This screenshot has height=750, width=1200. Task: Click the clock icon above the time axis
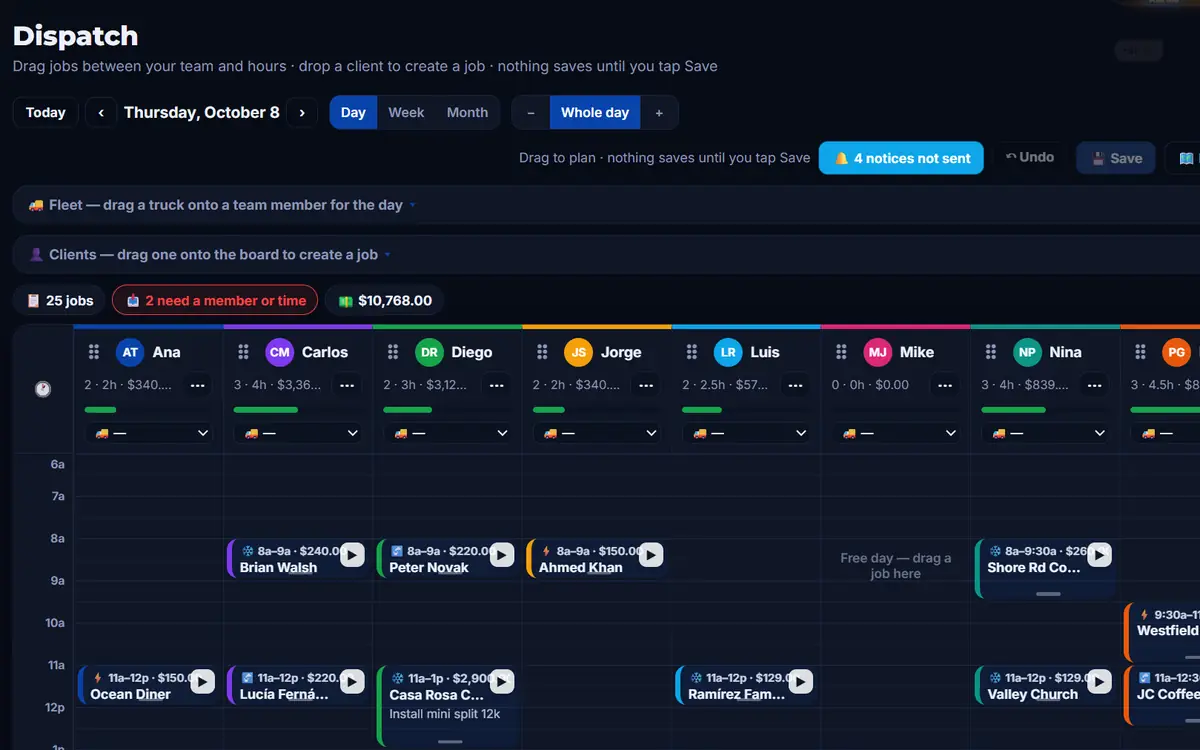[x=43, y=389]
